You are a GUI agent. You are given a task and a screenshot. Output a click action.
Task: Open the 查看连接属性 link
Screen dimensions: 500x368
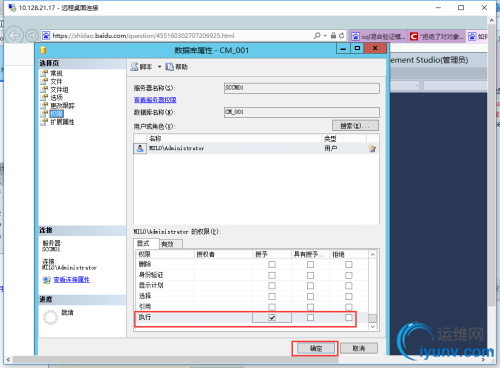pos(72,280)
